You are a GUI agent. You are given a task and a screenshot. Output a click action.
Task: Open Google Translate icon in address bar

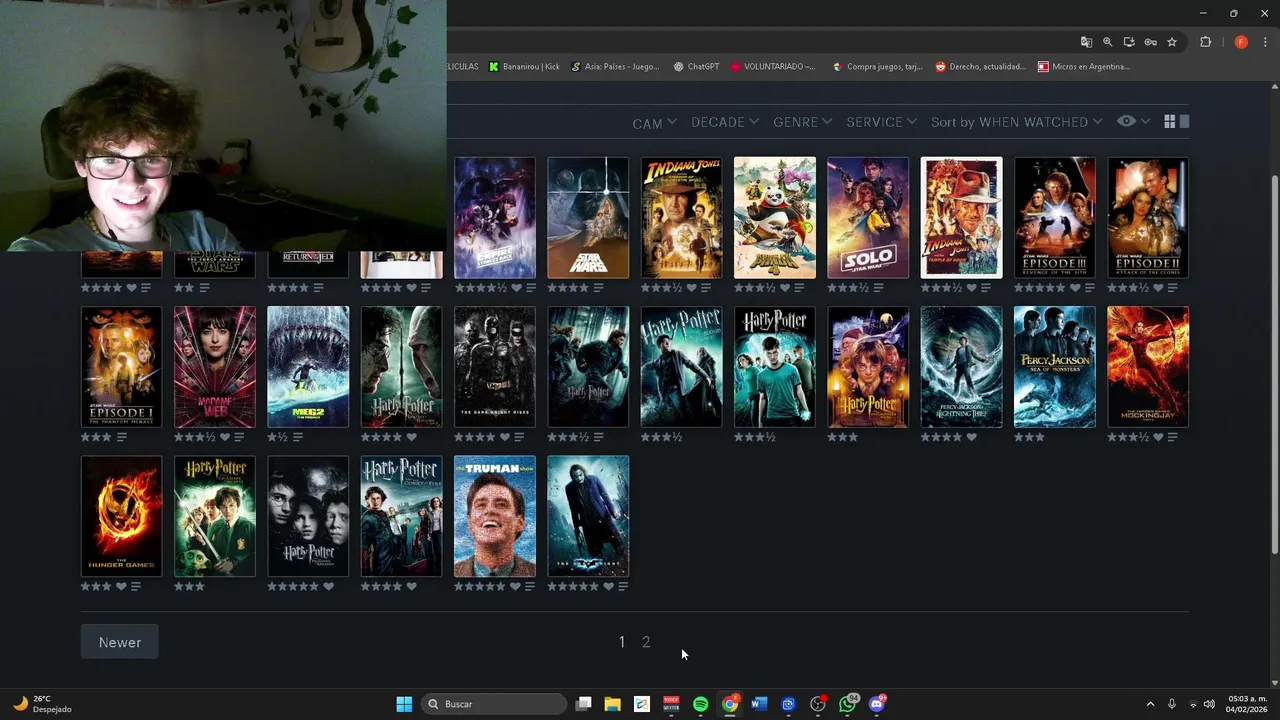click(x=1086, y=42)
